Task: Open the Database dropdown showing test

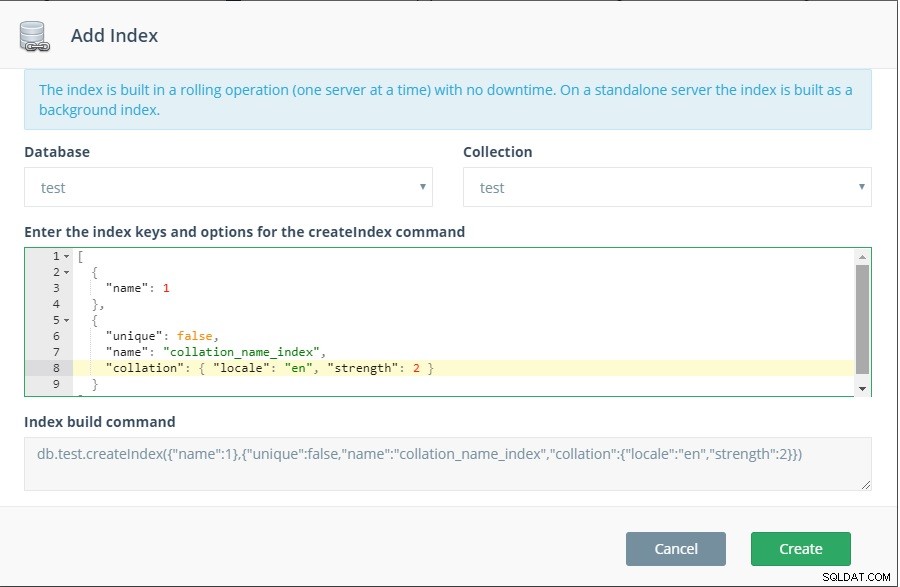Action: click(x=228, y=187)
